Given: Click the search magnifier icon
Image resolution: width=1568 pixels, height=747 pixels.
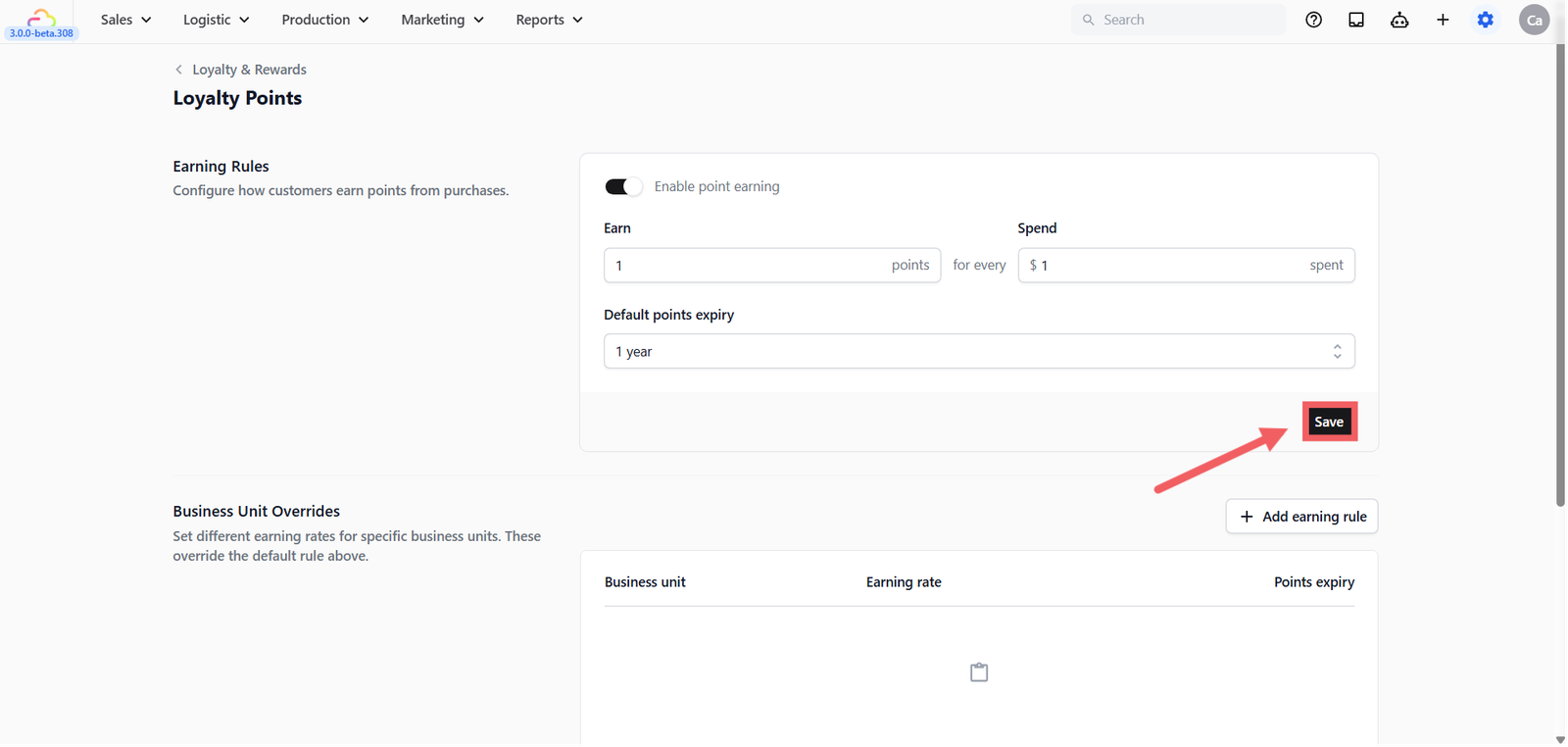Looking at the screenshot, I should [1088, 20].
